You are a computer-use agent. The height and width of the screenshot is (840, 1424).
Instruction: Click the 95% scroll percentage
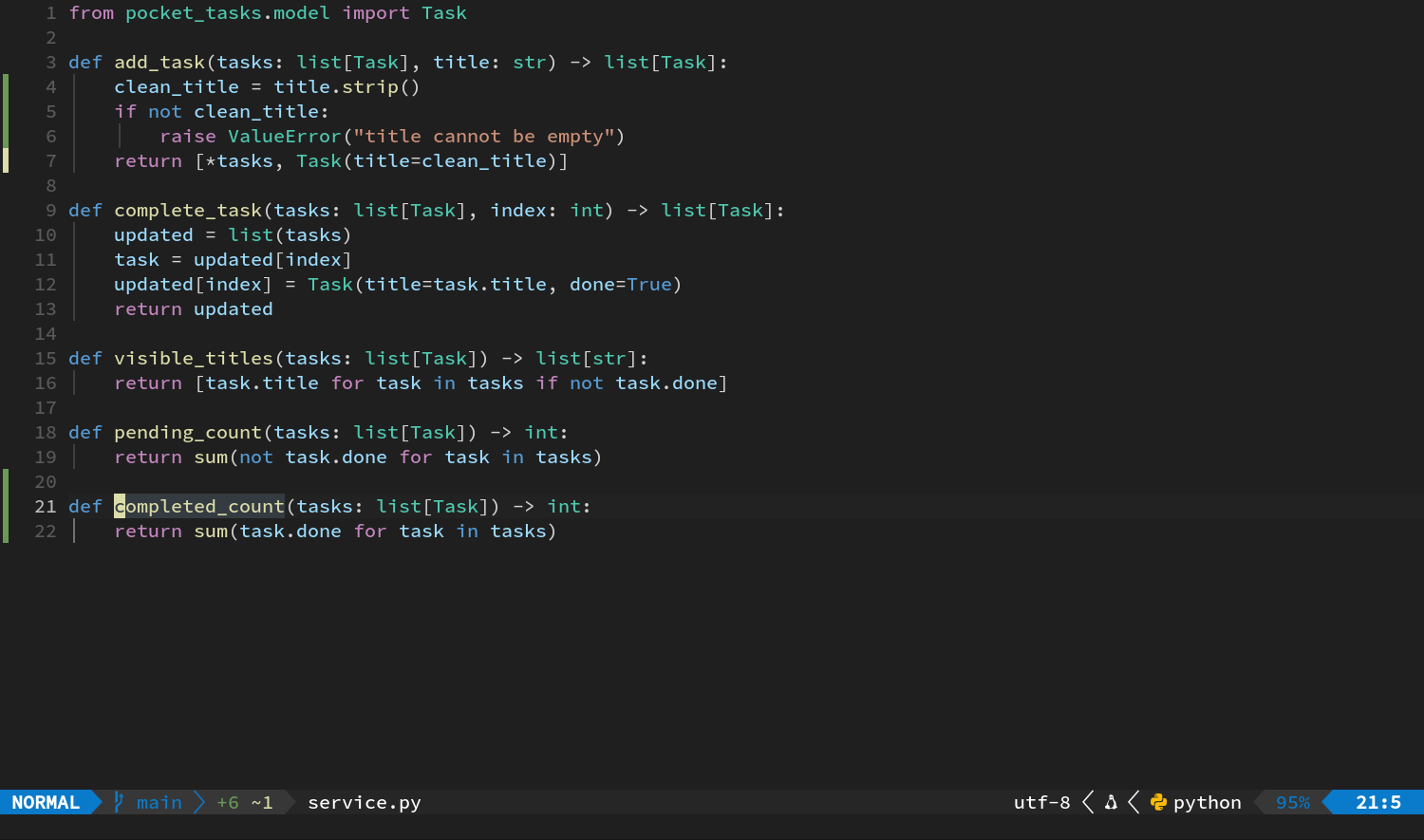pyautogui.click(x=1293, y=802)
